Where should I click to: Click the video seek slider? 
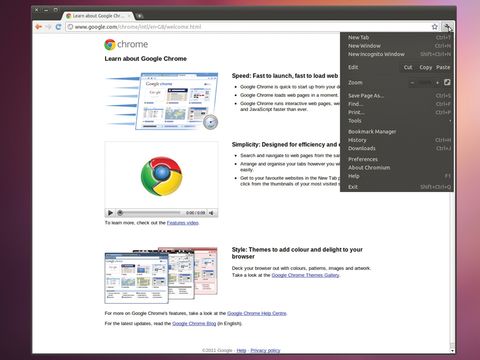(150, 213)
